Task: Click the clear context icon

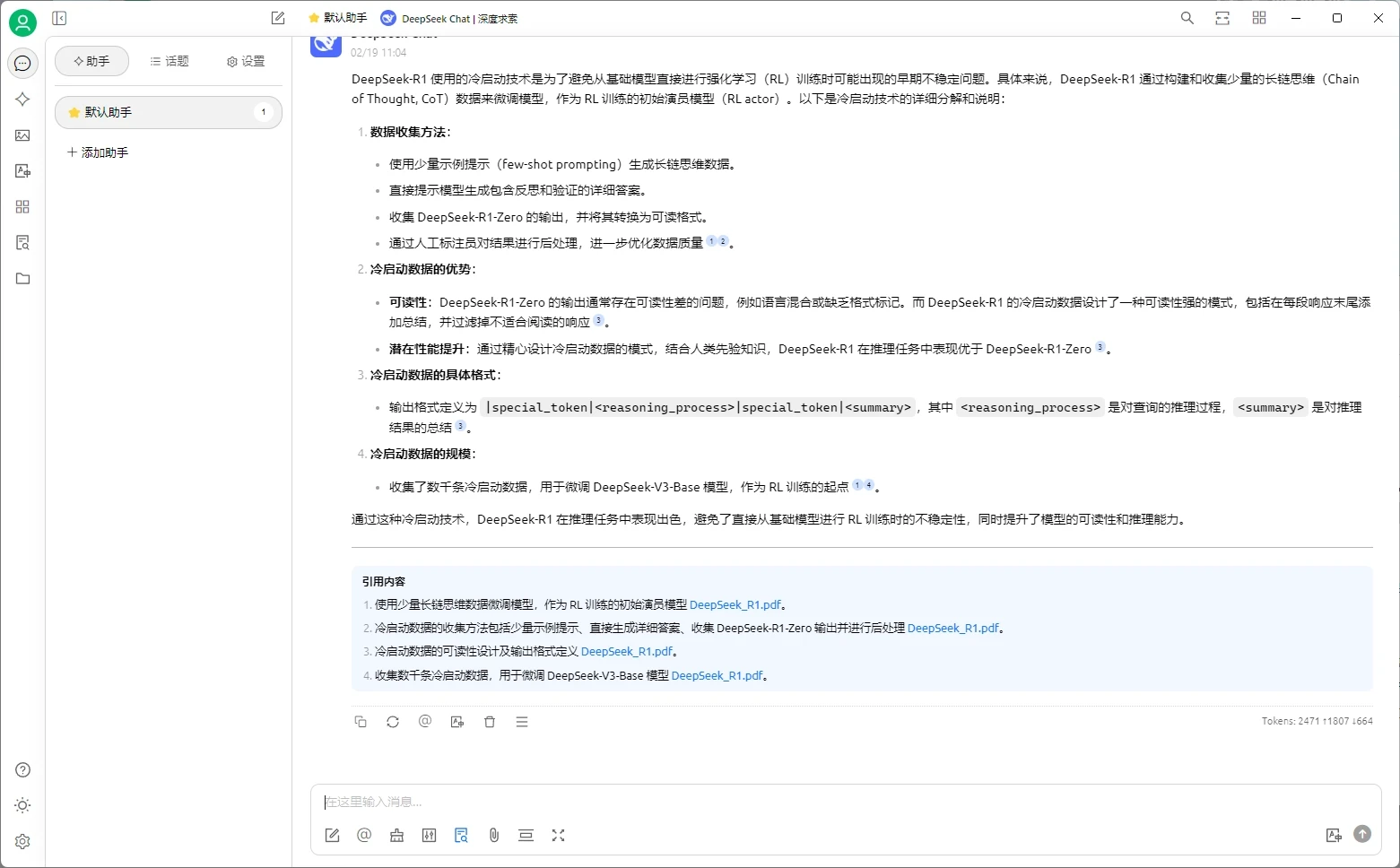Action: (x=526, y=835)
